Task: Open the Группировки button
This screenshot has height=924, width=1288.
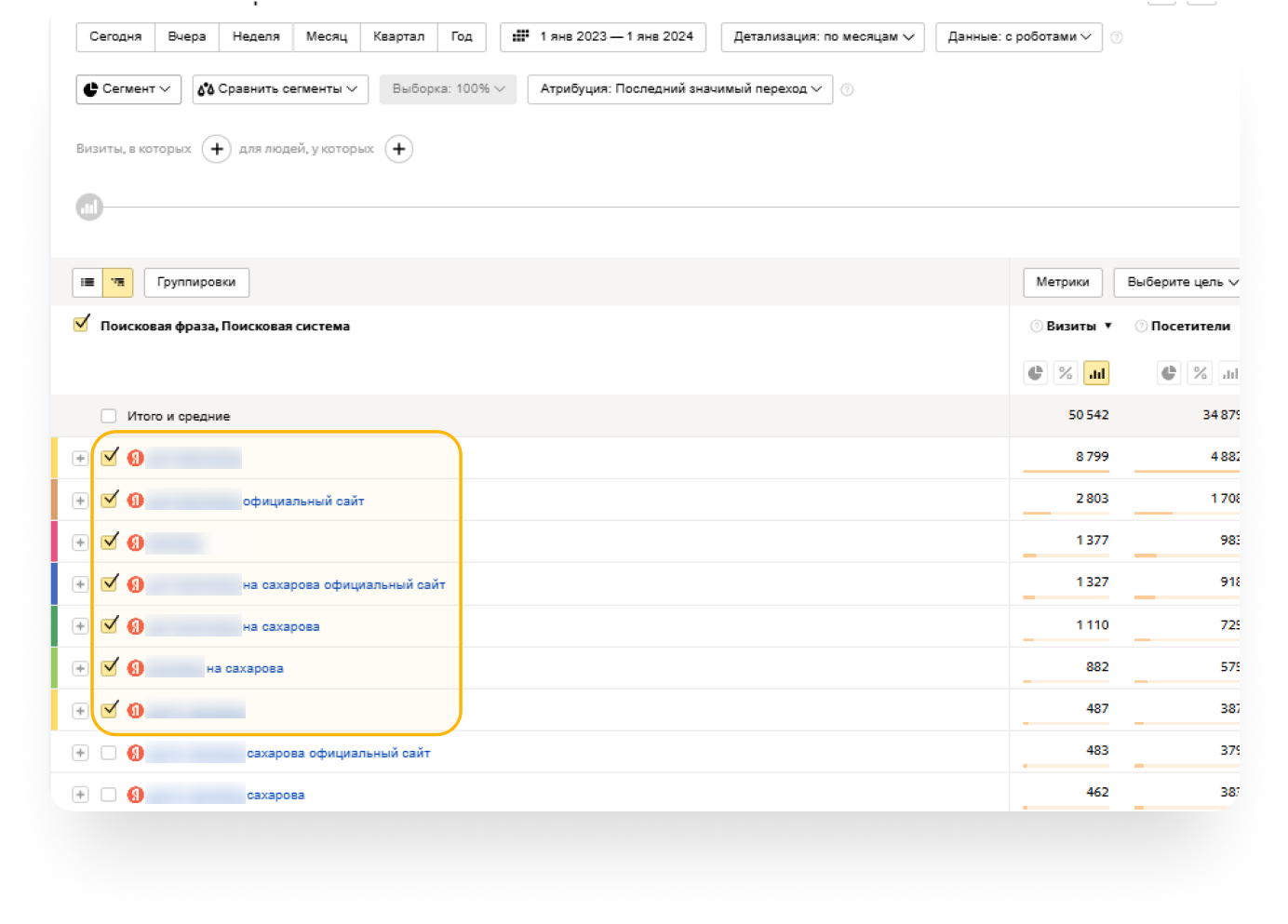Action: click(x=196, y=282)
